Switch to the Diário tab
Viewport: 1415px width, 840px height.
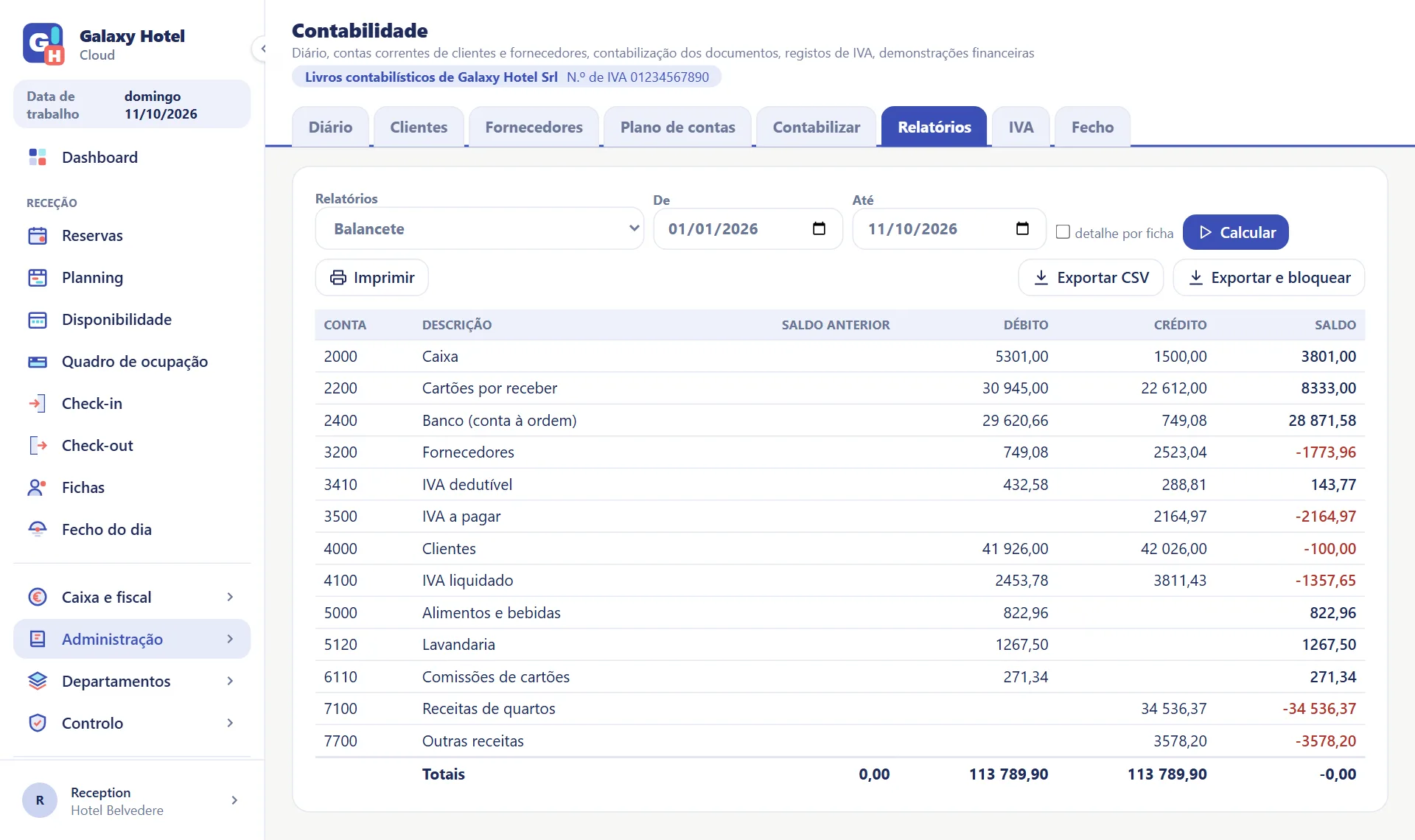pos(330,127)
